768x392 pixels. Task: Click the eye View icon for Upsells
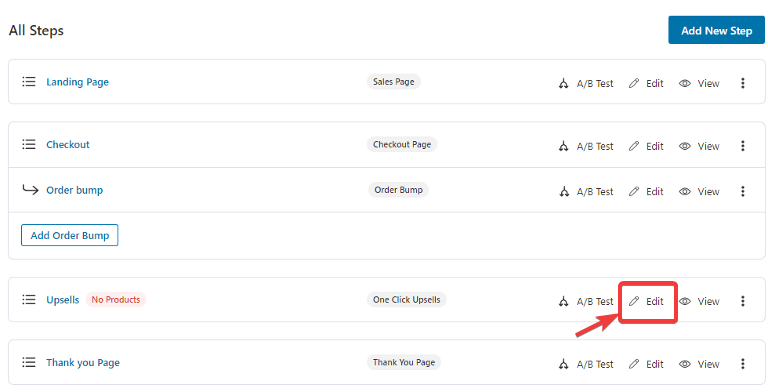click(x=685, y=301)
